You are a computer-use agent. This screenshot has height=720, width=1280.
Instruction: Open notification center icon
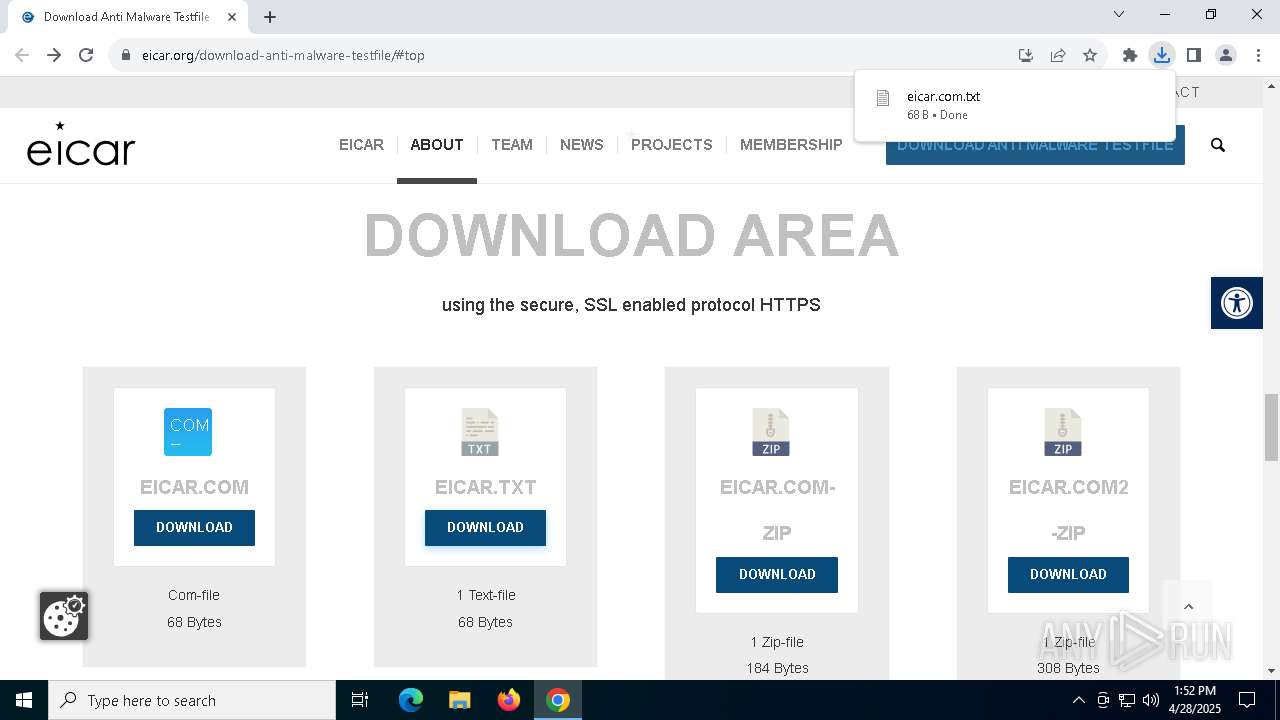tap(1247, 700)
